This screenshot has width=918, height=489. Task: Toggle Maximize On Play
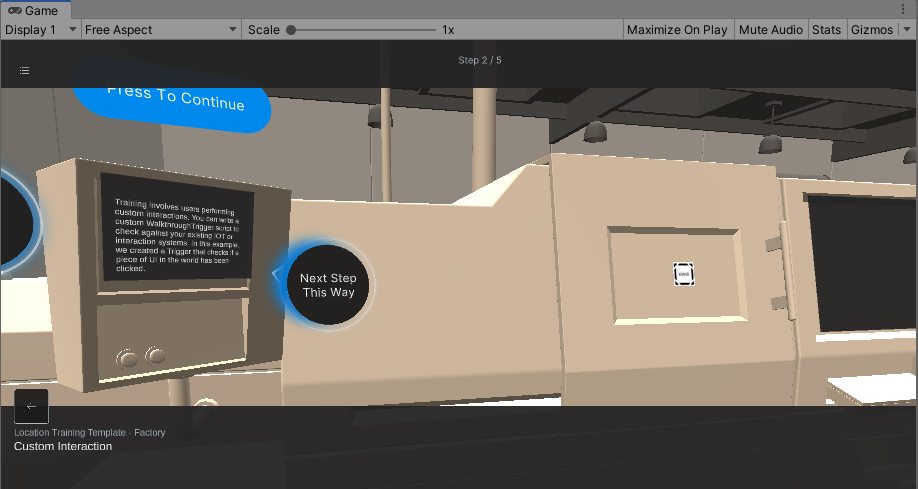676,30
